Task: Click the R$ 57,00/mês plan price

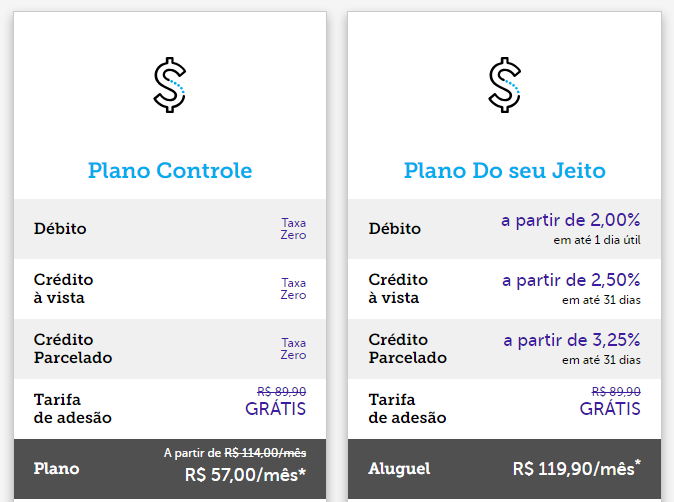Action: click(245, 475)
